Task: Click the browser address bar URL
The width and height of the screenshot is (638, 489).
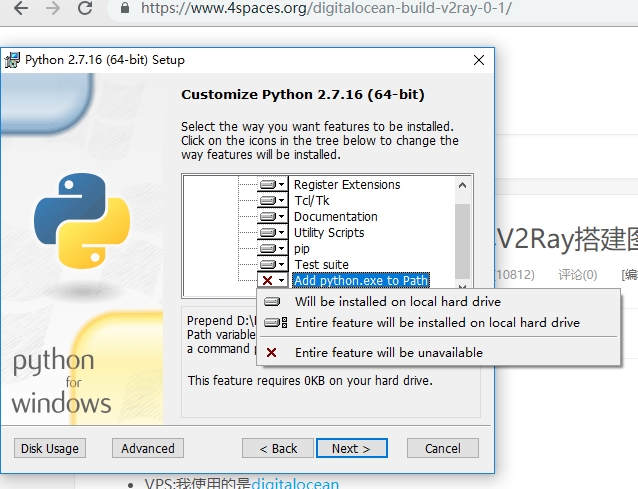Action: 326,8
